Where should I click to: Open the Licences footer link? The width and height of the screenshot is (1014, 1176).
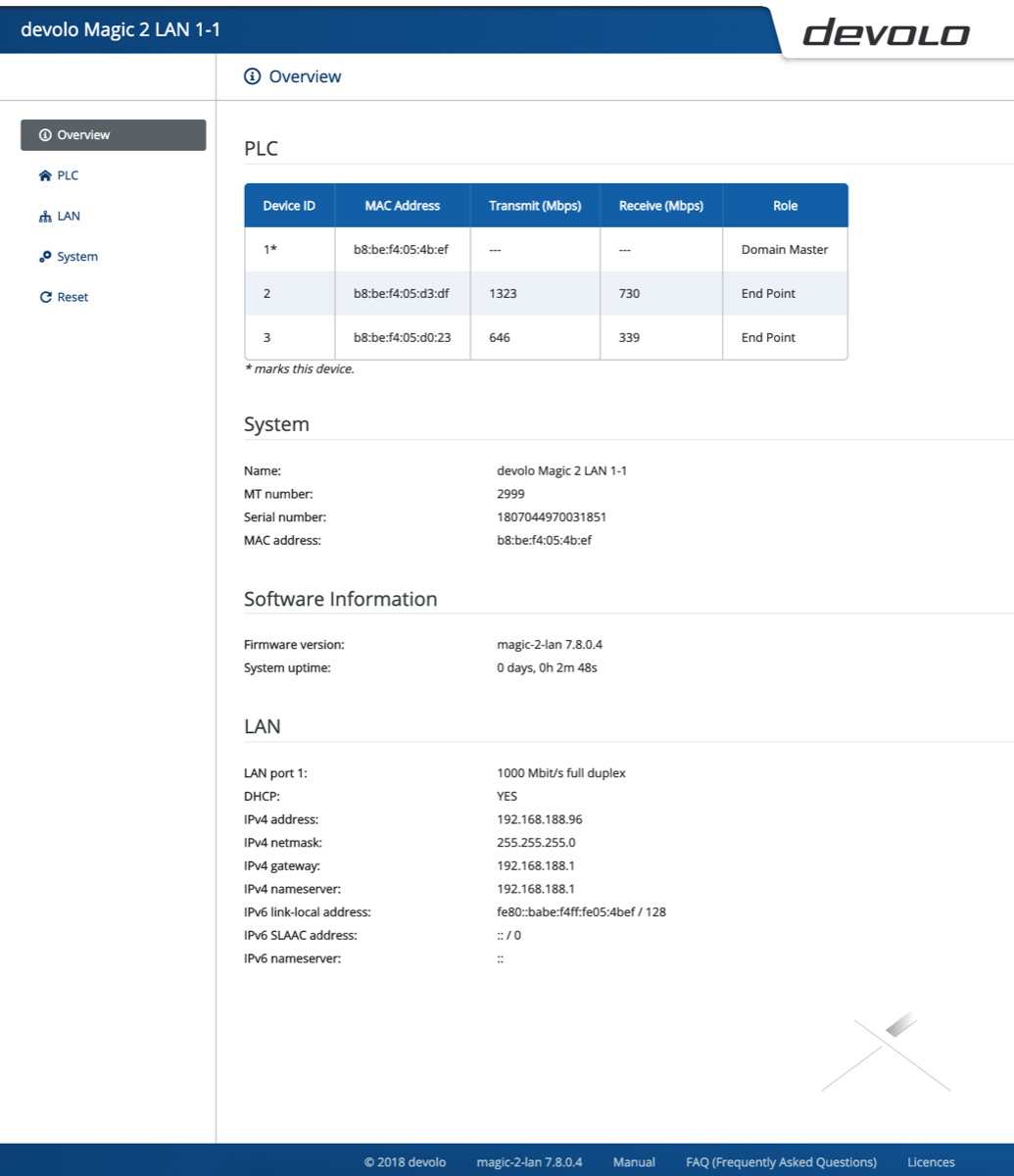[931, 1162]
